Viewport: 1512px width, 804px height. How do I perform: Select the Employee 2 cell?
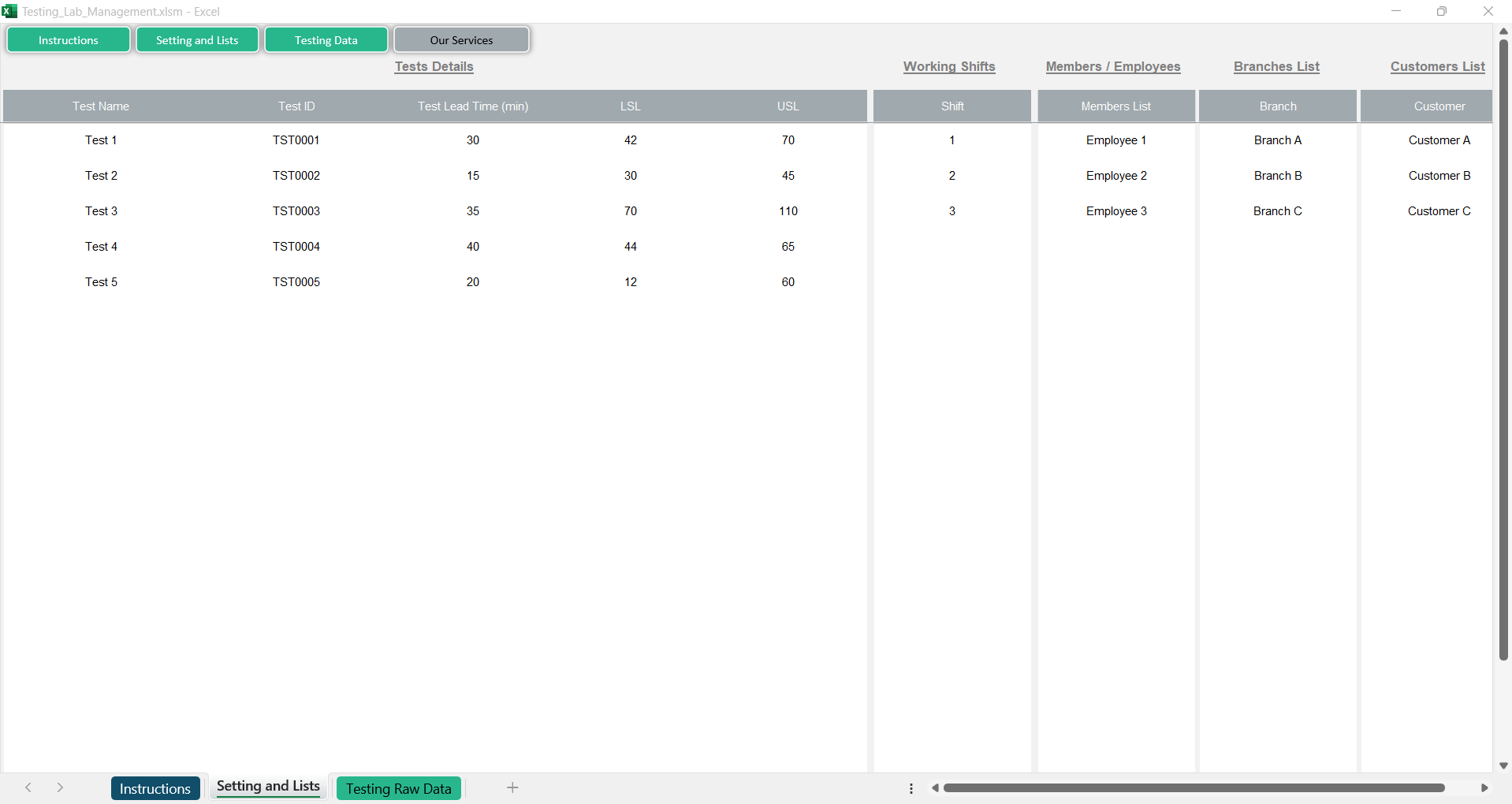pyautogui.click(x=1116, y=176)
